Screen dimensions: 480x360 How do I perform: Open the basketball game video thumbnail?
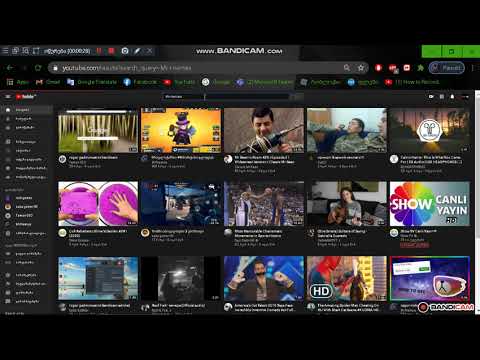tap(264, 204)
